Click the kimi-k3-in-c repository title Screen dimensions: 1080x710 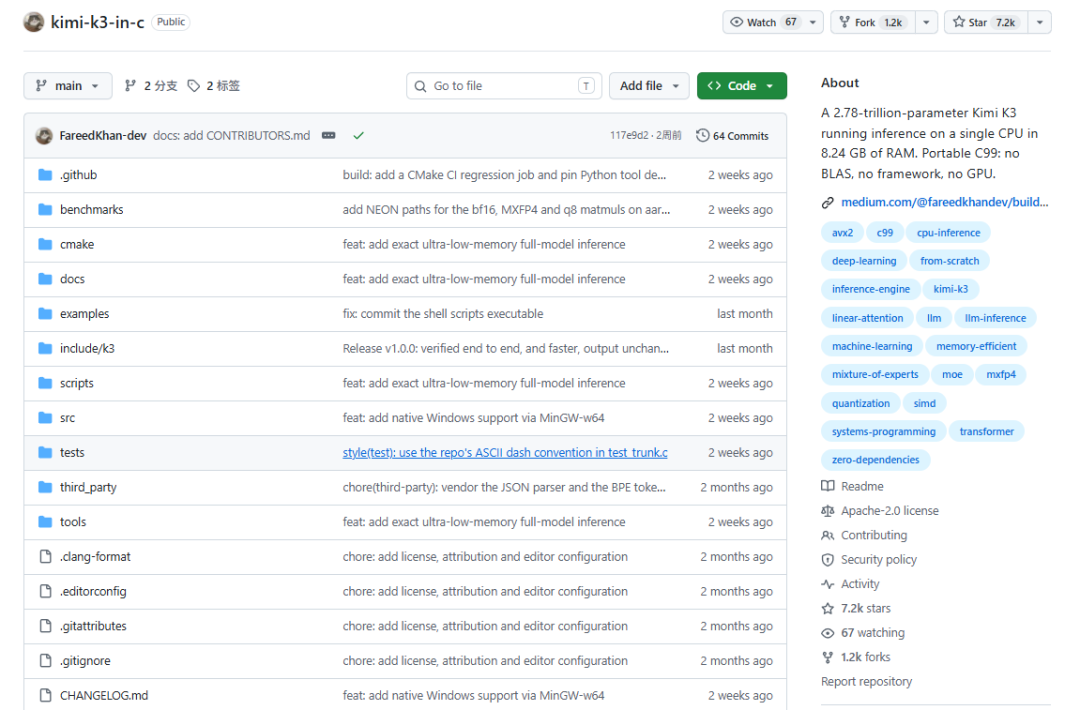pyautogui.click(x=97, y=22)
